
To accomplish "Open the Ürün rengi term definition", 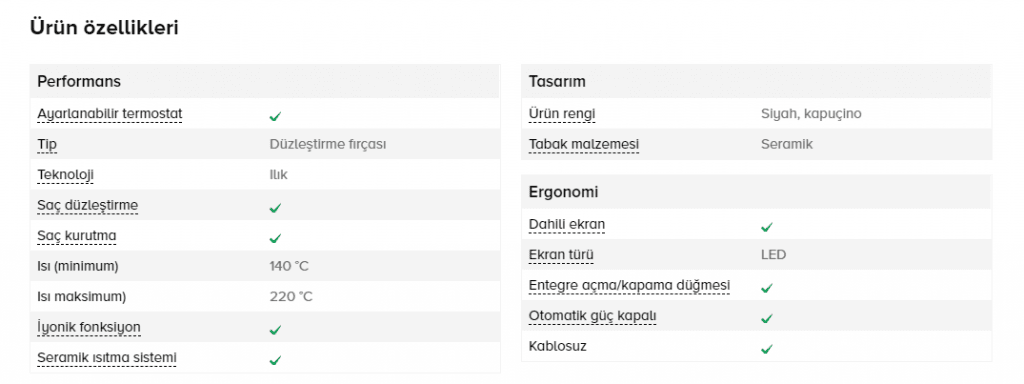I will pyautogui.click(x=562, y=114).
